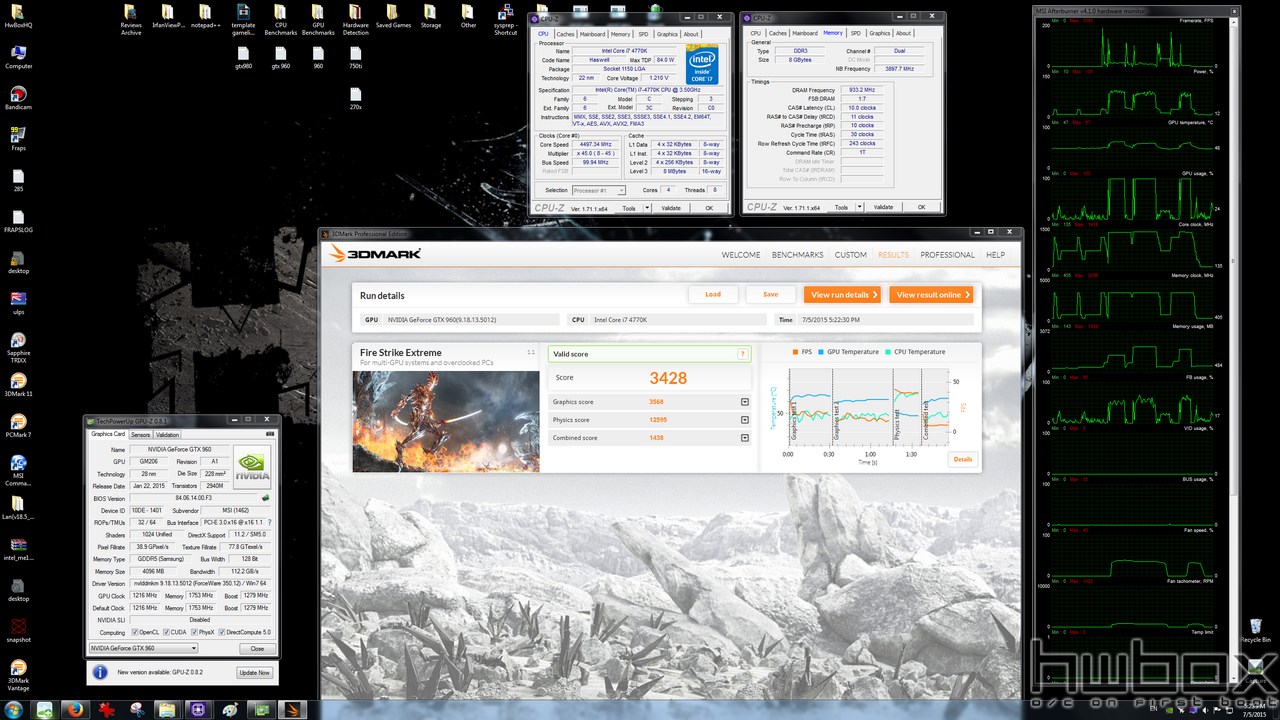Click Validate in left CPU-Z window
The width and height of the screenshot is (1280, 720).
pos(671,208)
